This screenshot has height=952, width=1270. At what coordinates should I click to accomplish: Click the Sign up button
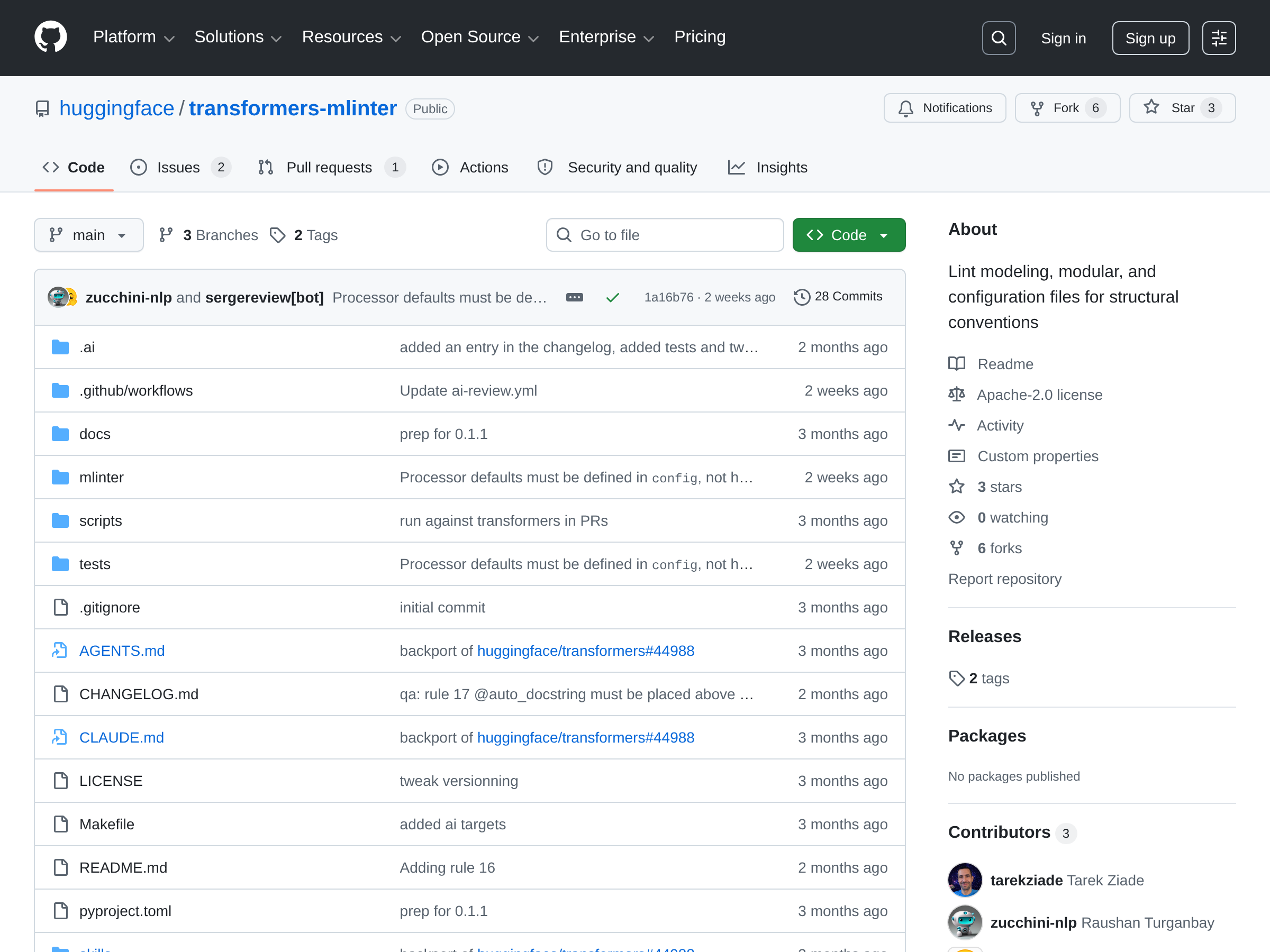pyautogui.click(x=1150, y=38)
